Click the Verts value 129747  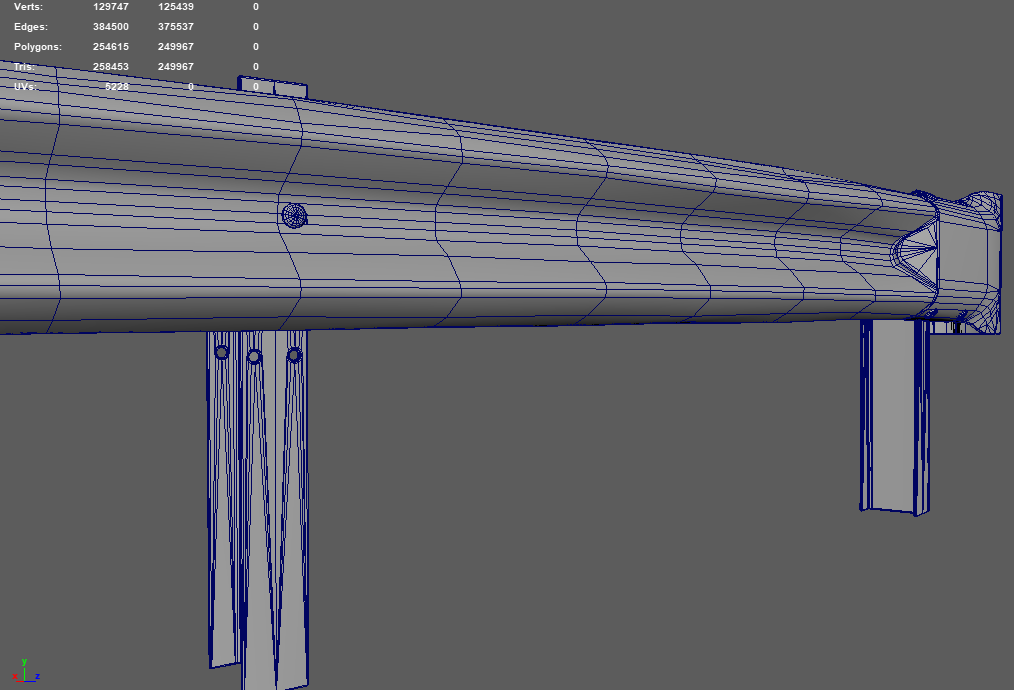pos(111,6)
